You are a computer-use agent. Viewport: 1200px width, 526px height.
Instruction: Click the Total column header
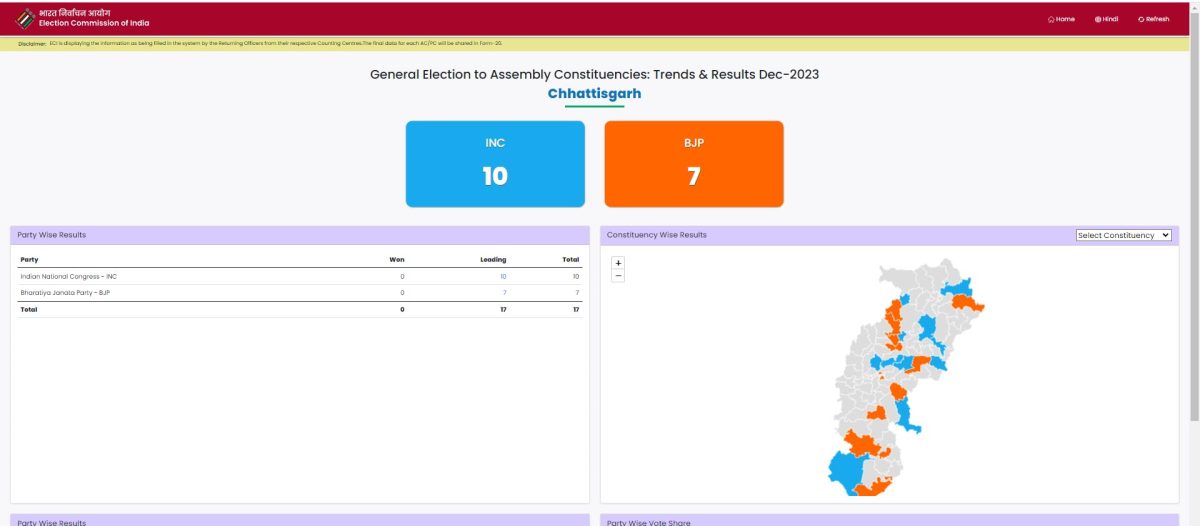coord(571,259)
